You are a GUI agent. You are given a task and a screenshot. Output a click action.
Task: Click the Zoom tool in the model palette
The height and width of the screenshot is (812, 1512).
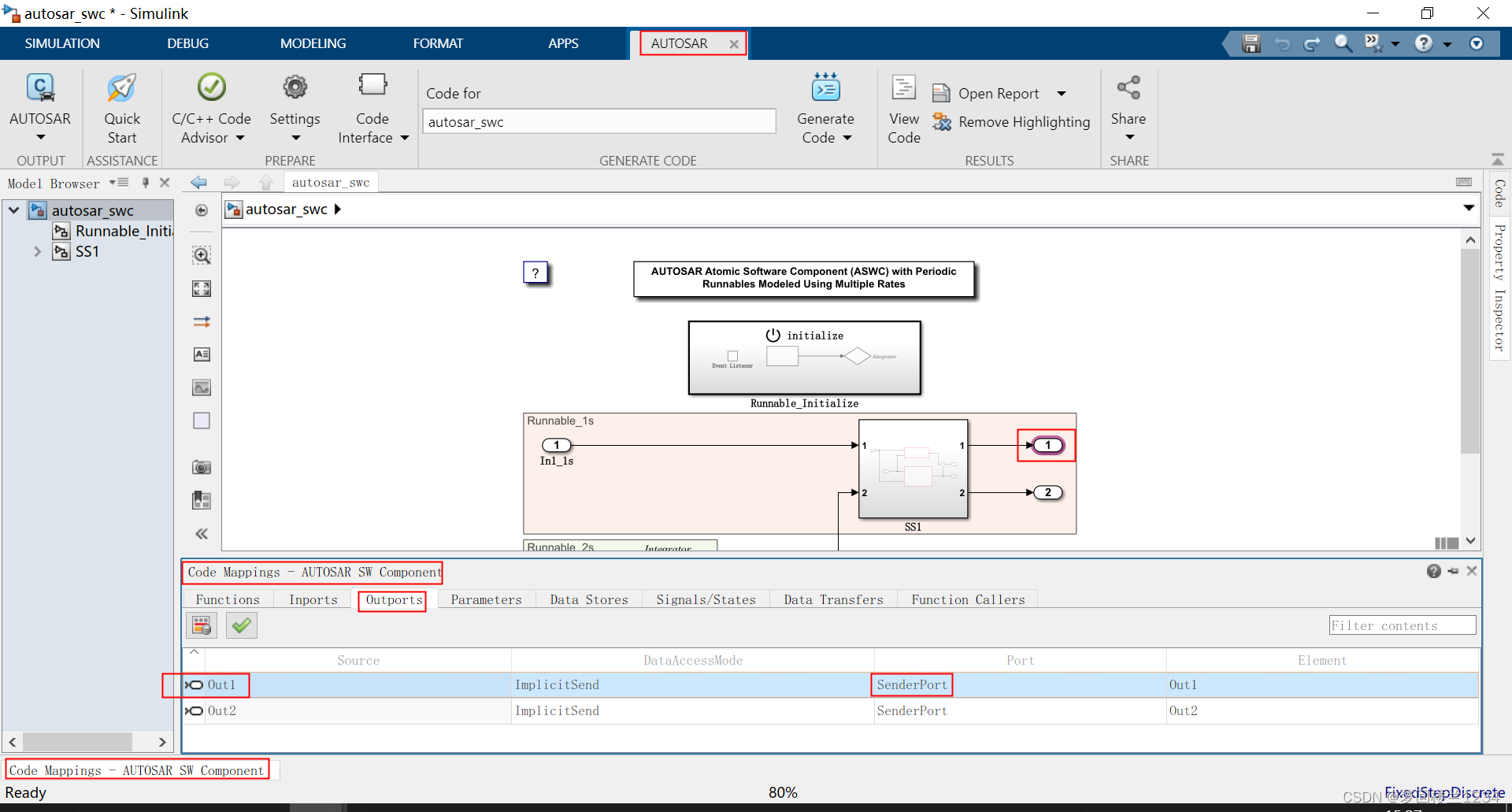202,255
